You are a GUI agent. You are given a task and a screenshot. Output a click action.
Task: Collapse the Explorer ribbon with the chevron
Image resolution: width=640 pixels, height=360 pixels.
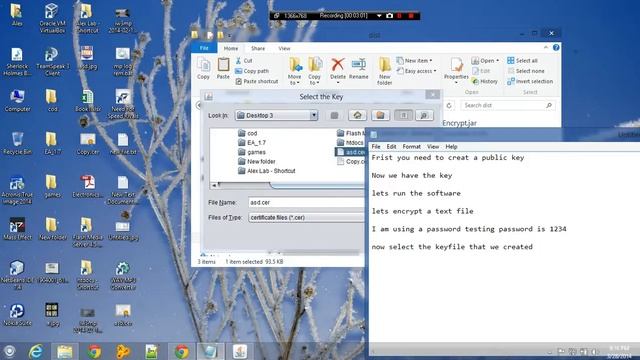tap(546, 47)
